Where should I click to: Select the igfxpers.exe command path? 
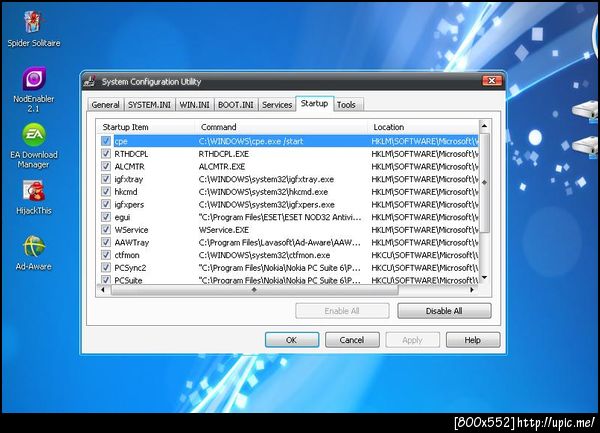pos(267,204)
